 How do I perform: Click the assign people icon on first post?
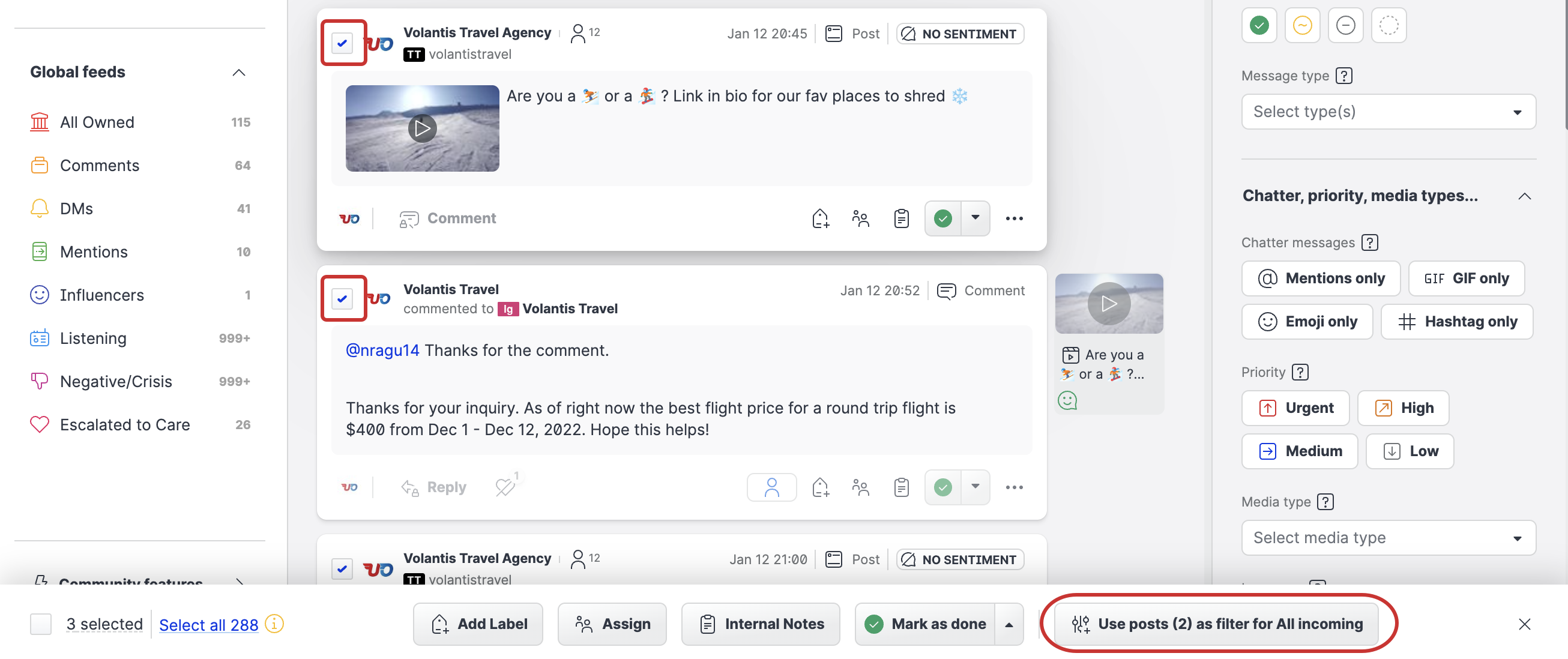click(x=860, y=218)
